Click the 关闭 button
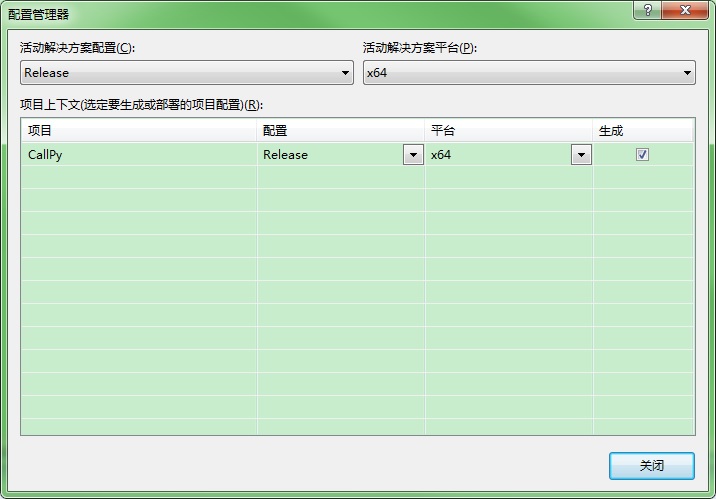Viewport: 716px width, 499px height. 652,466
